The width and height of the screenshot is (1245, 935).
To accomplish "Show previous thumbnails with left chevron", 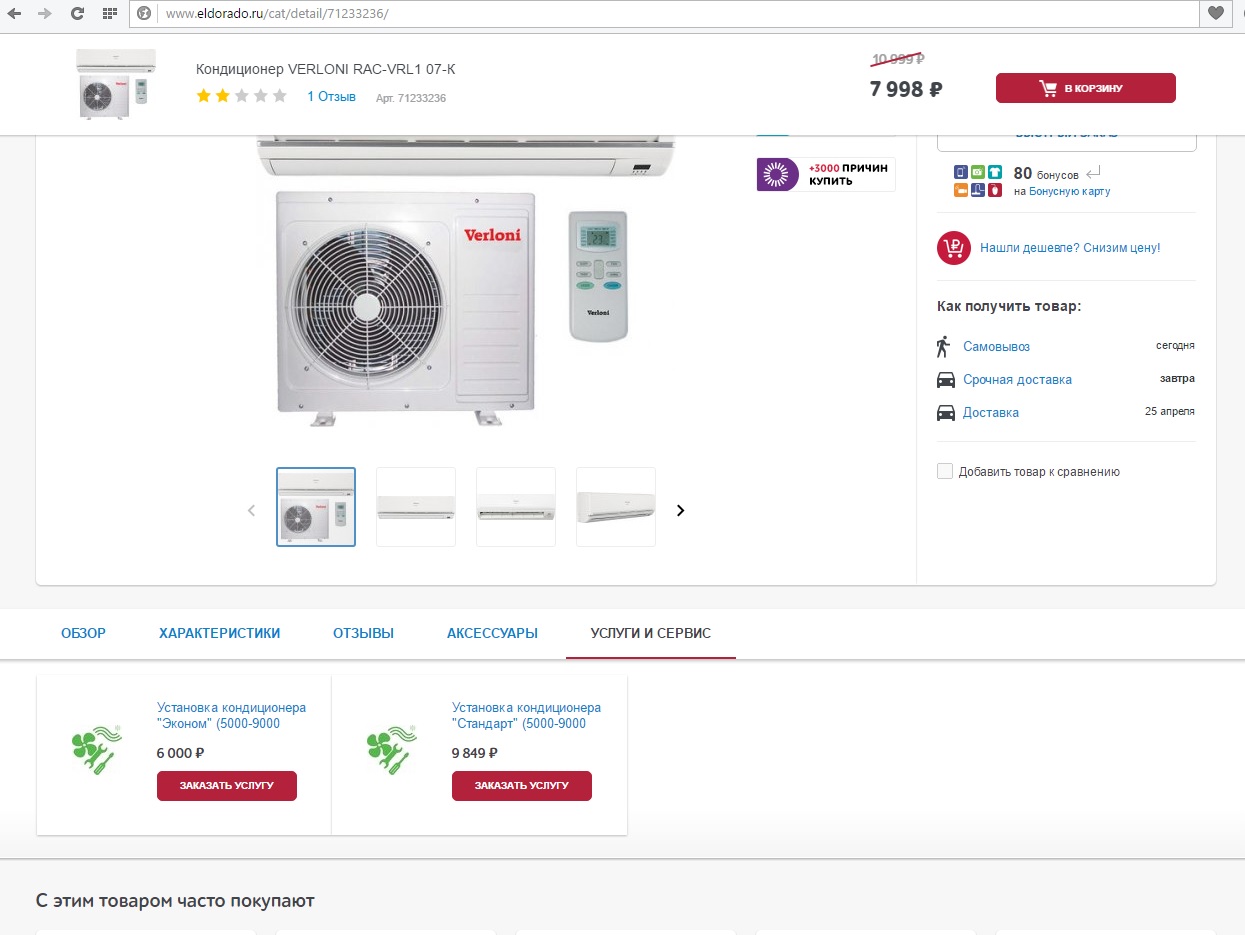I will pos(251,510).
